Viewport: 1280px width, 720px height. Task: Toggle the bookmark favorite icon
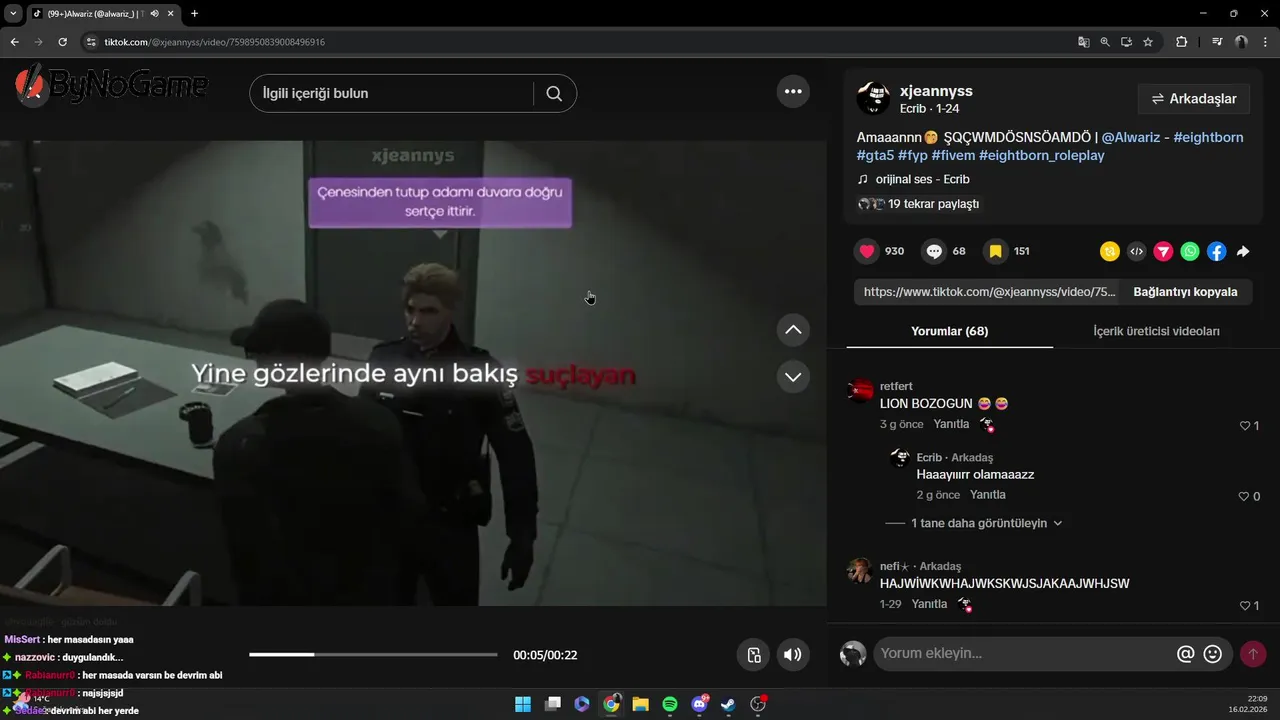click(996, 251)
